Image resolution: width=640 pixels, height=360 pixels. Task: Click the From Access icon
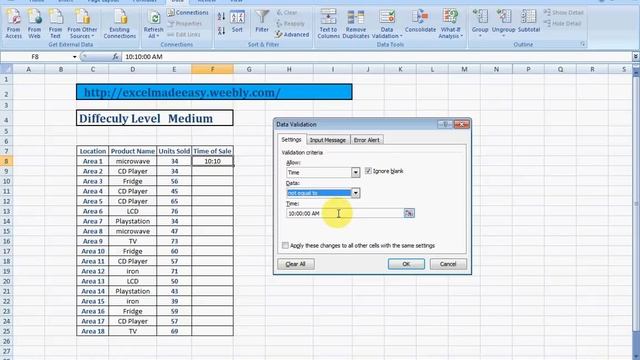13,24
